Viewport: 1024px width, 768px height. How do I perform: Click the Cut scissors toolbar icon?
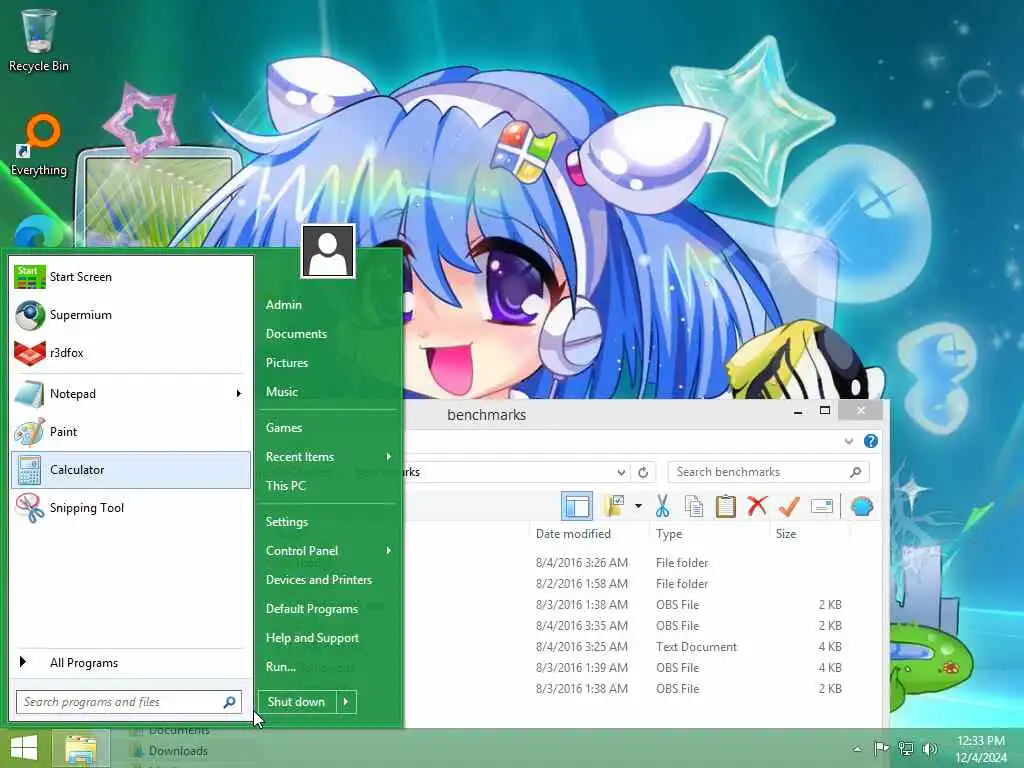click(662, 506)
